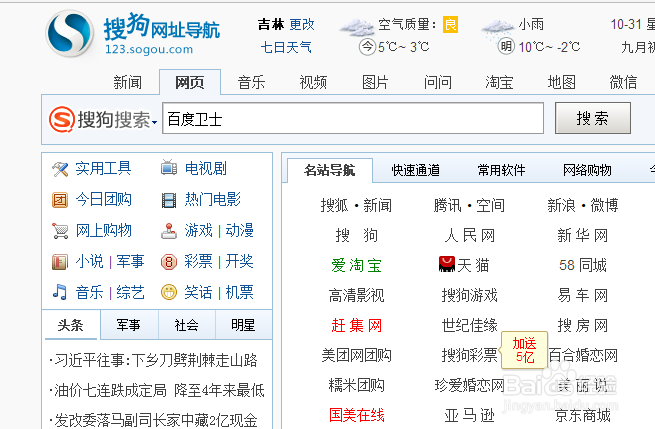The height and width of the screenshot is (429, 655).
Task: Open the 实用工具 link
Action: 103,168
